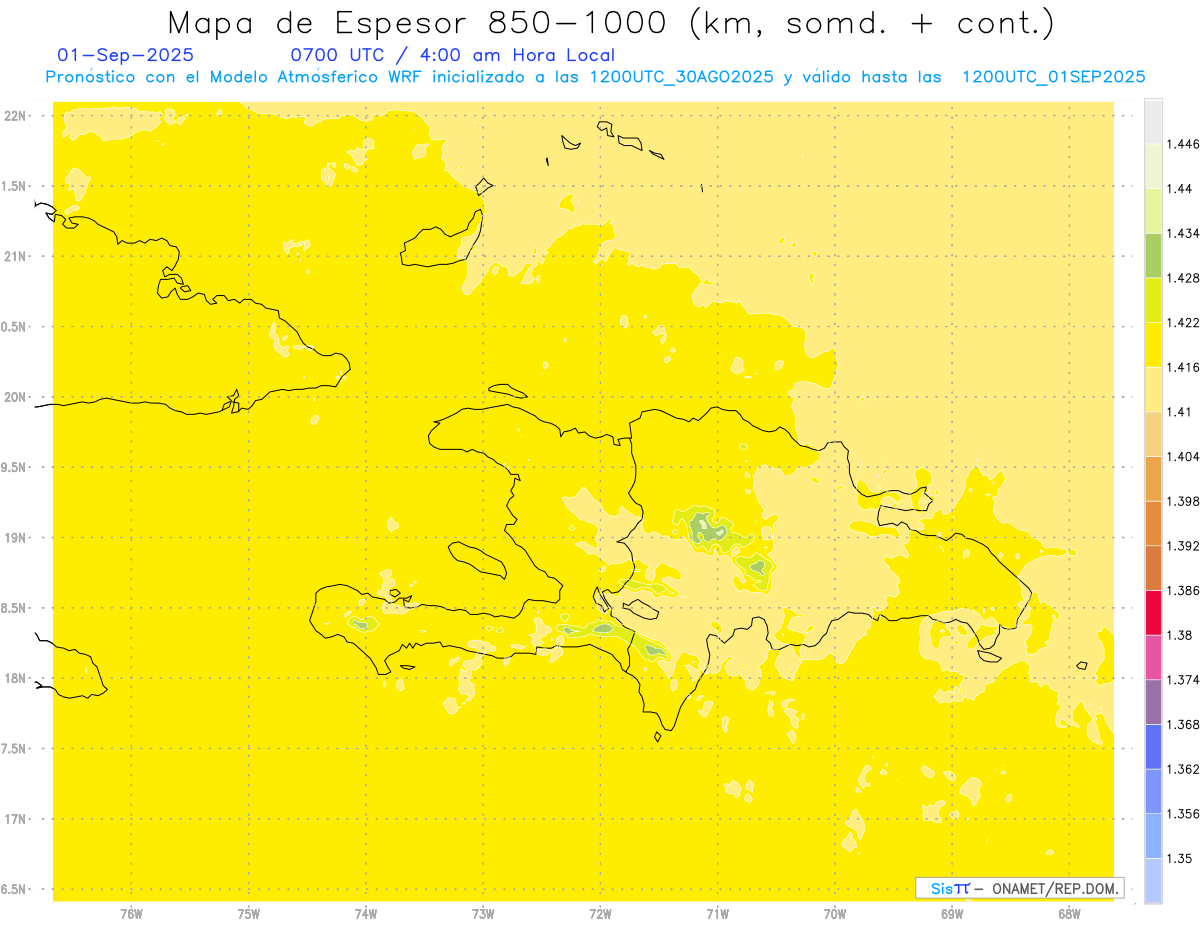This screenshot has width=1200, height=927.
Task: Click the colorbar value 1.404
Action: pyautogui.click(x=1185, y=456)
